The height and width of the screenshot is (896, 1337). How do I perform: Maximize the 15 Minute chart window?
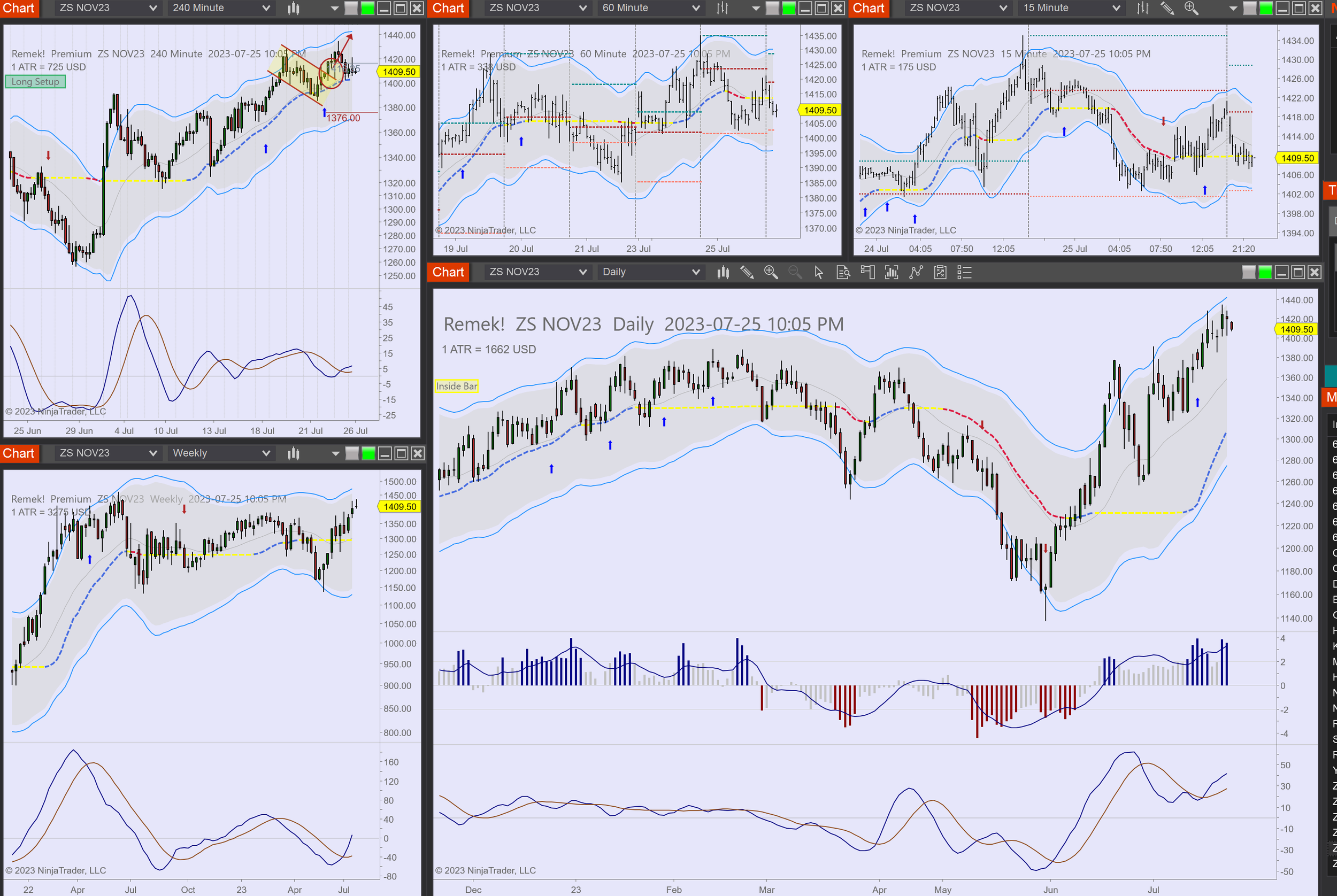click(1298, 8)
